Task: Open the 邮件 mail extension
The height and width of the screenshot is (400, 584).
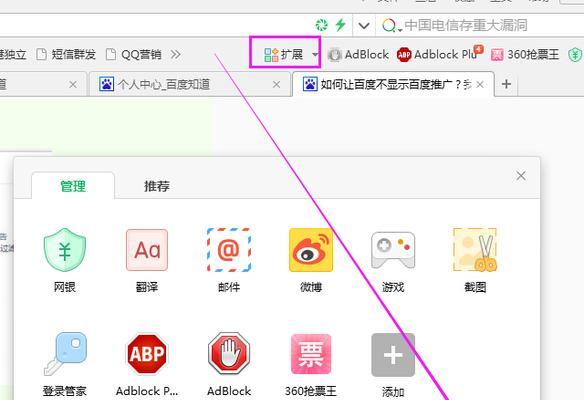Action: (229, 260)
